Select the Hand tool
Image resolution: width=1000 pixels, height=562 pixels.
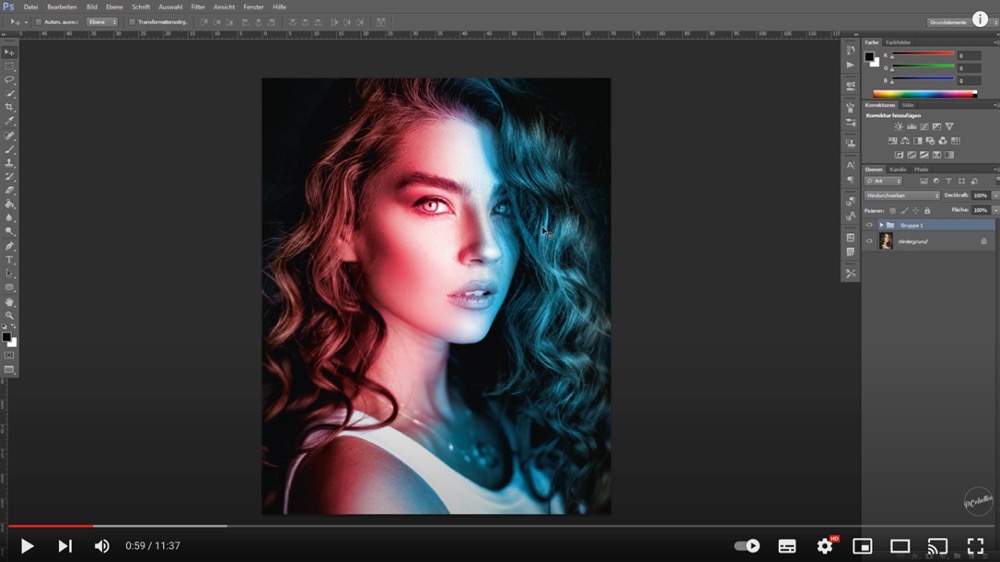point(10,301)
